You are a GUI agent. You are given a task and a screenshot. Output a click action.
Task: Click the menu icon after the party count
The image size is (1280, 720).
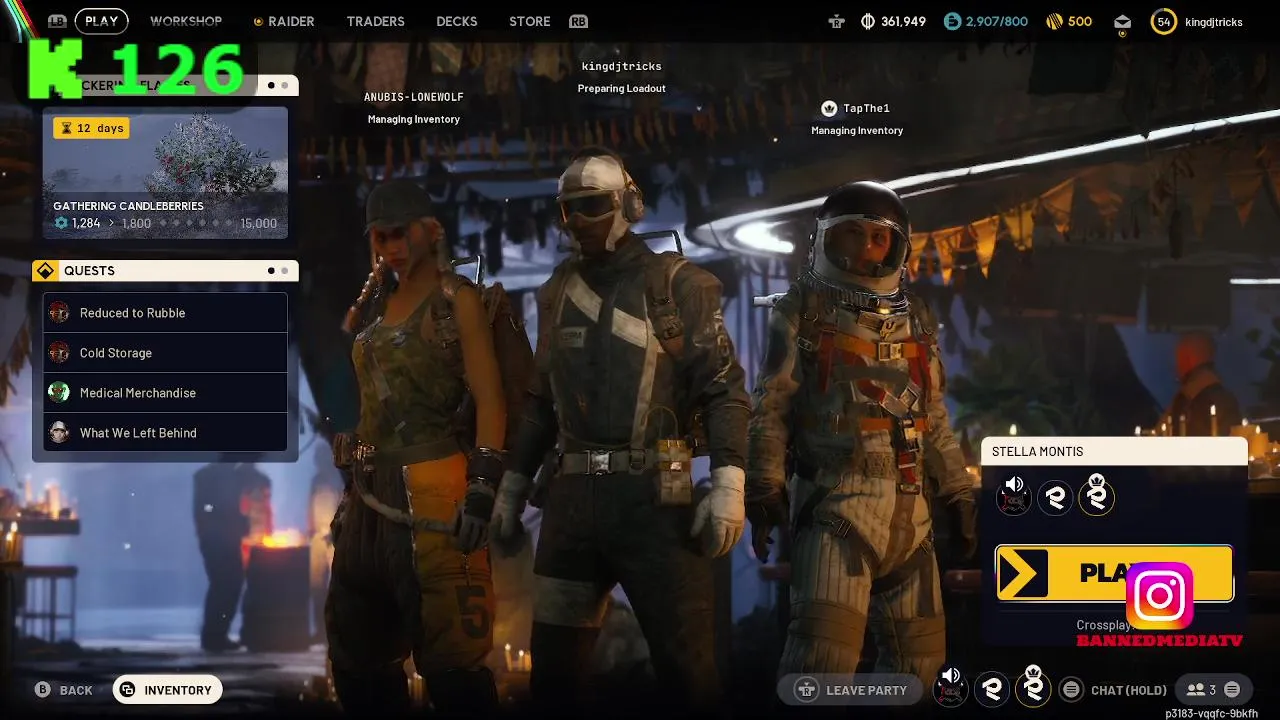(x=1232, y=690)
